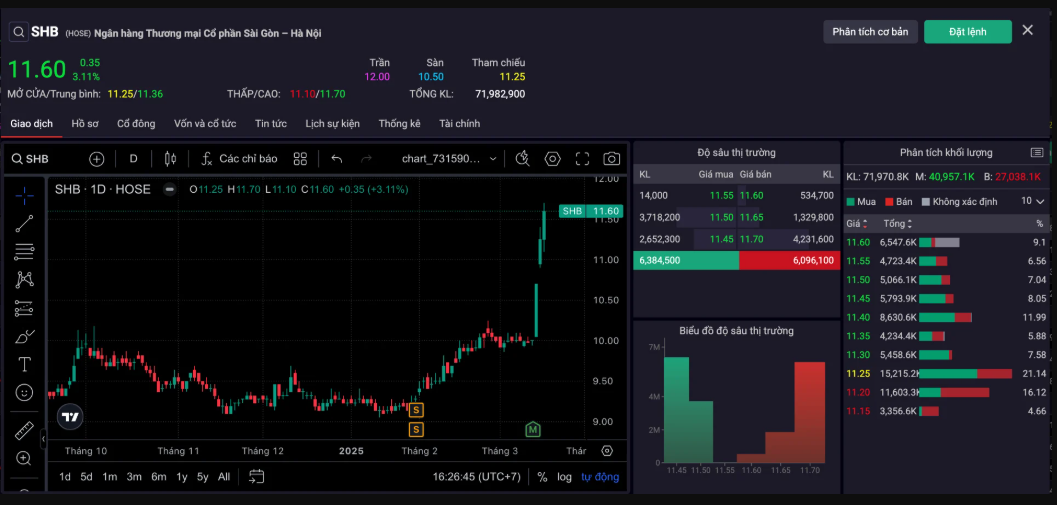Screen dimensions: 1057x505
Task: Set chart range to 3m
Action: pyautogui.click(x=134, y=477)
